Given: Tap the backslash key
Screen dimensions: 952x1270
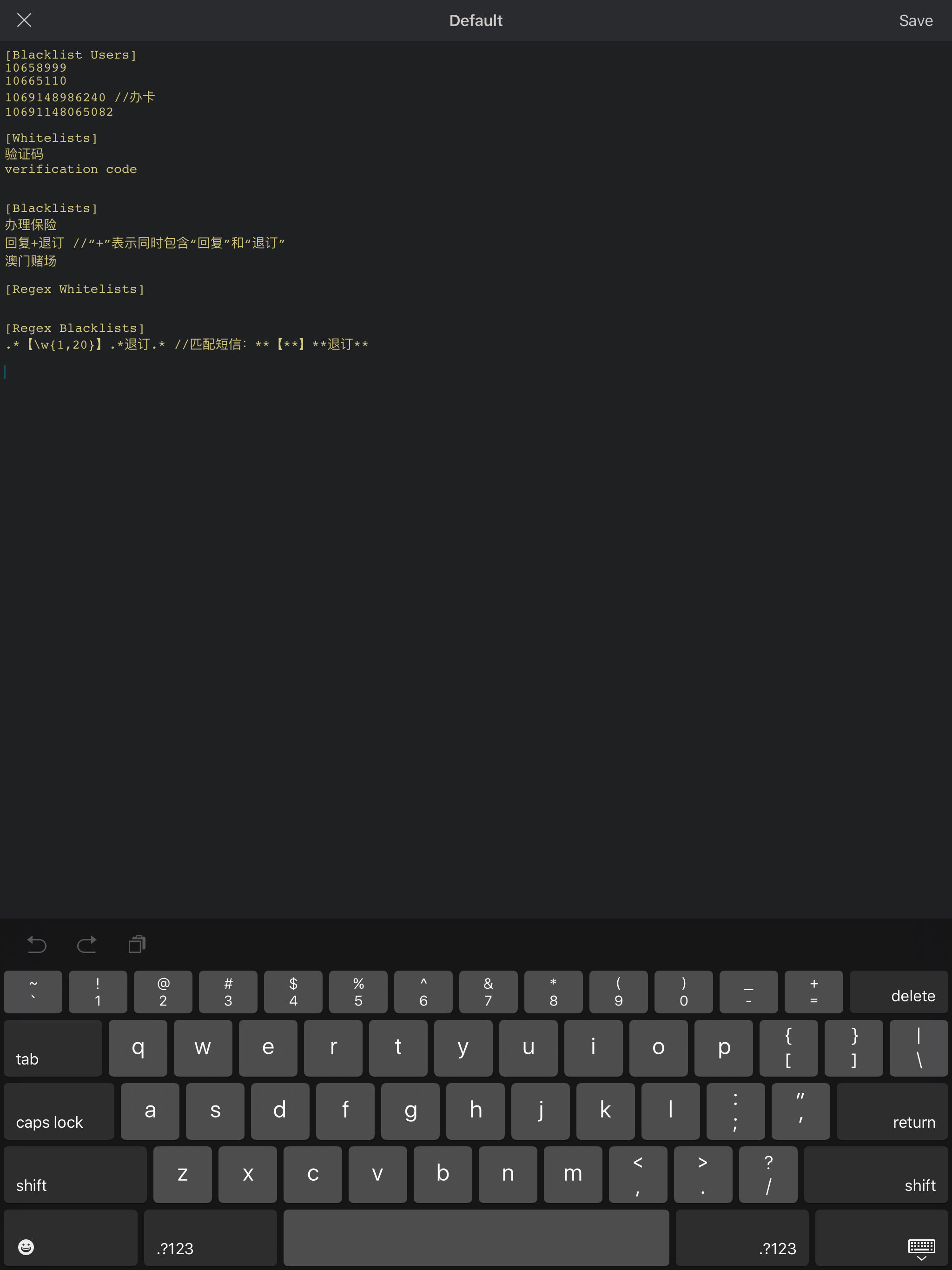Looking at the screenshot, I should [x=919, y=1047].
